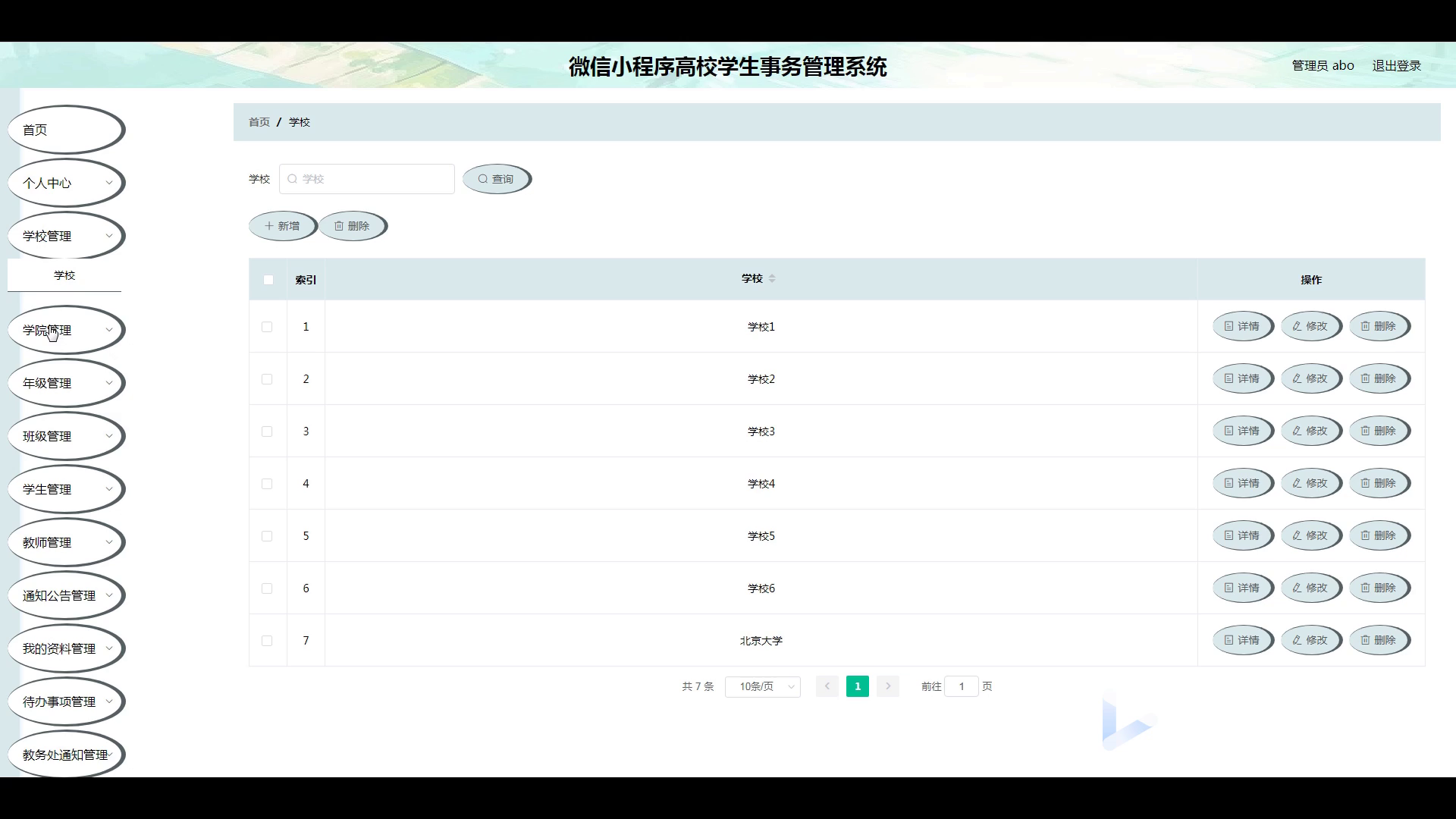The width and height of the screenshot is (1456, 819).
Task: Expand the 待办事项管理 sidebar menu
Action: (x=66, y=701)
